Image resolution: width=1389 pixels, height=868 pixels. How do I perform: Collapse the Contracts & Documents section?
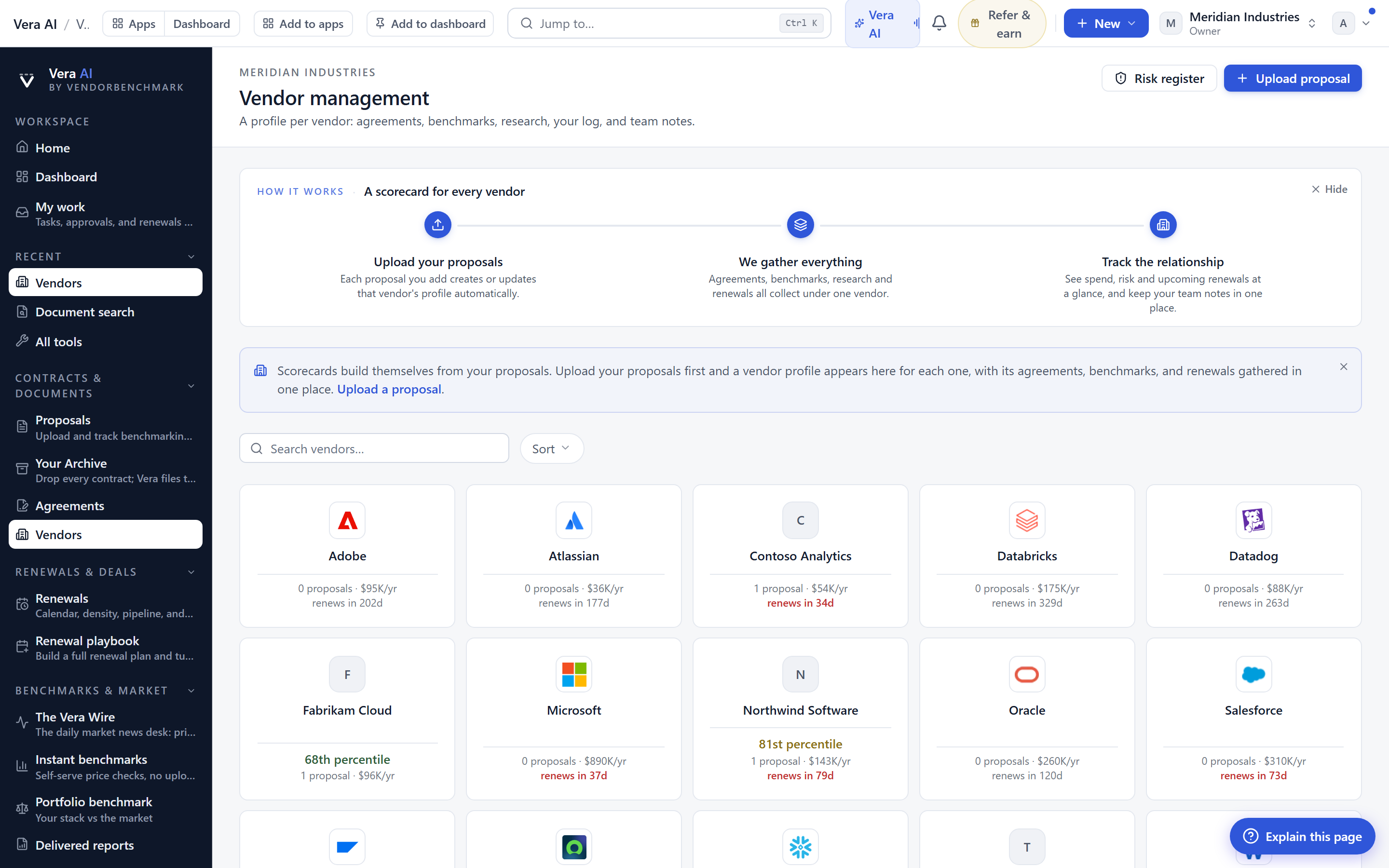point(191,386)
